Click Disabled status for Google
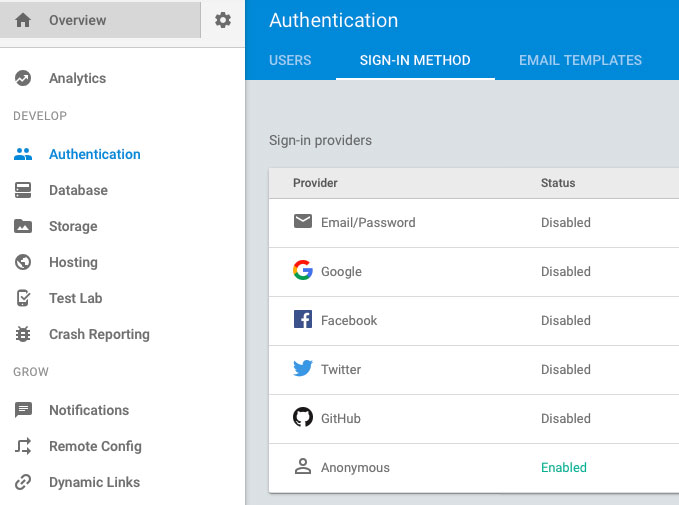 [x=566, y=271]
